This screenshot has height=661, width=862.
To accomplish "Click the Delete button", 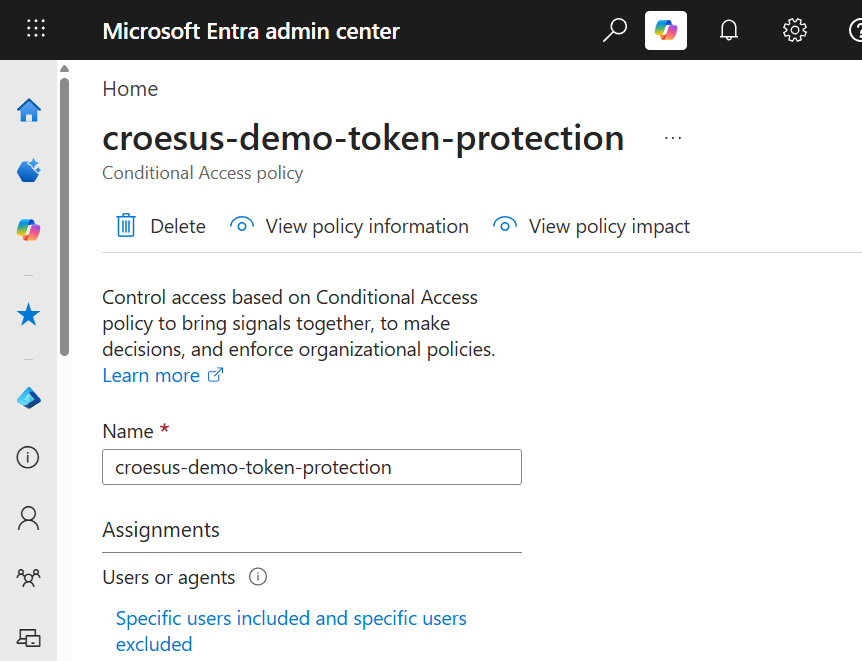I will [x=161, y=226].
